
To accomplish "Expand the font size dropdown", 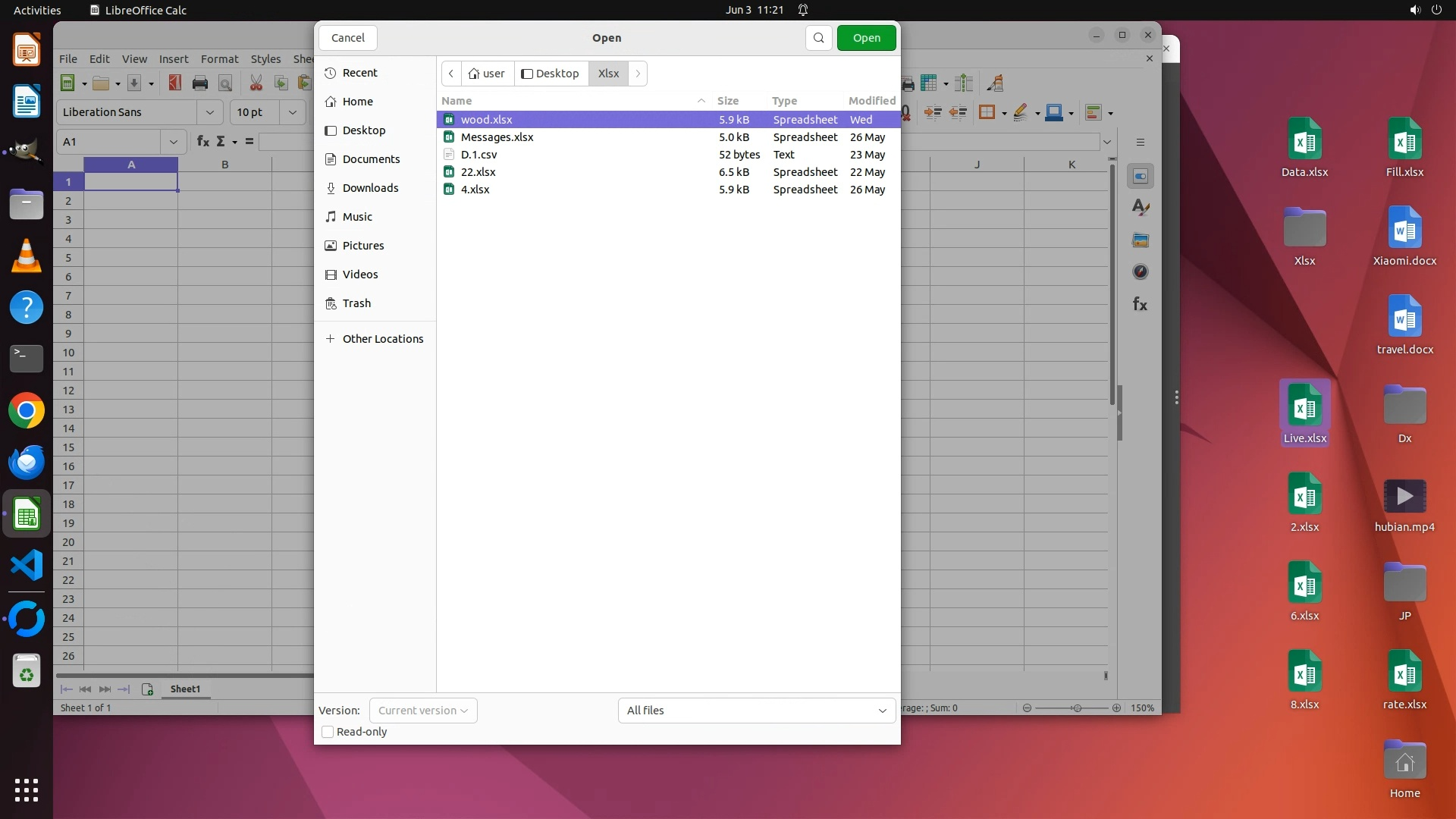I will click(292, 112).
